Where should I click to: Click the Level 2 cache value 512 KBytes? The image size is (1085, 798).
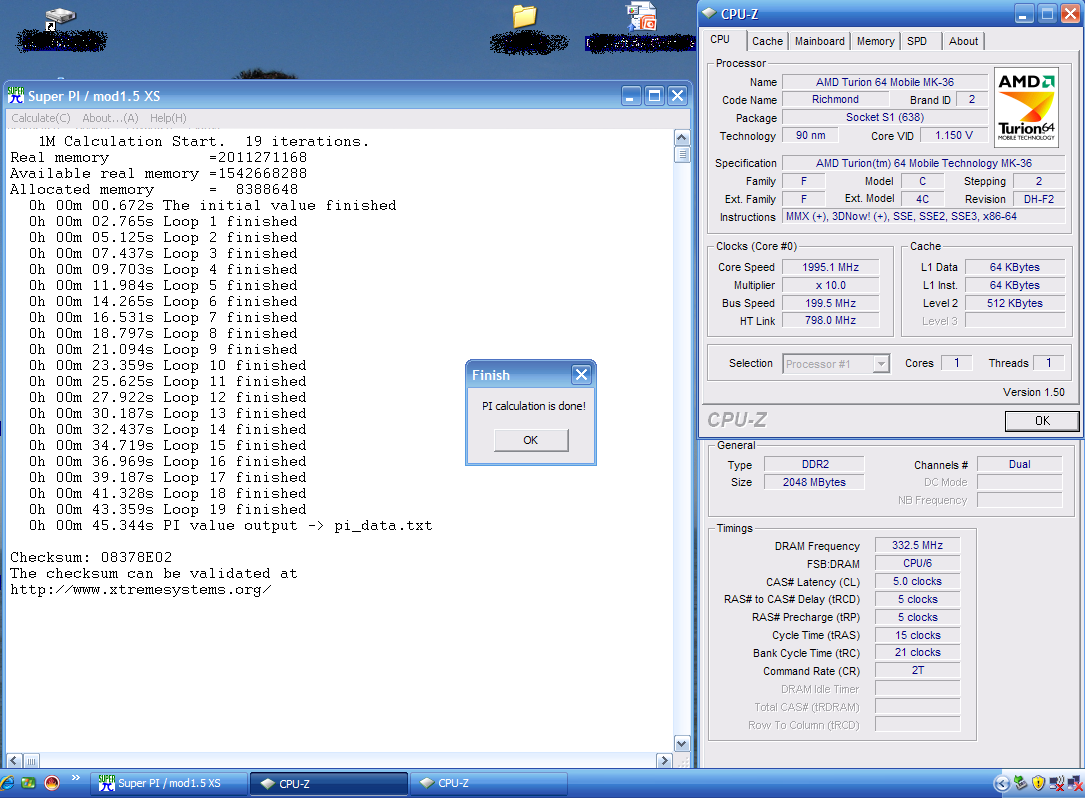tap(1014, 303)
